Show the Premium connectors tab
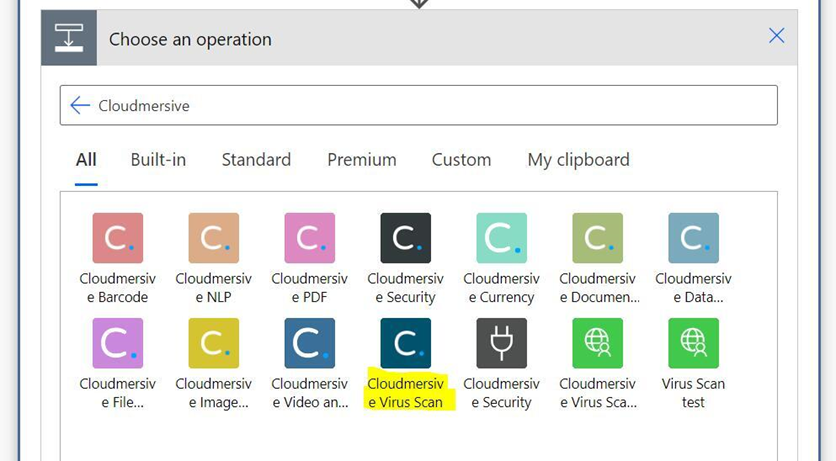The image size is (836, 461). [x=362, y=159]
